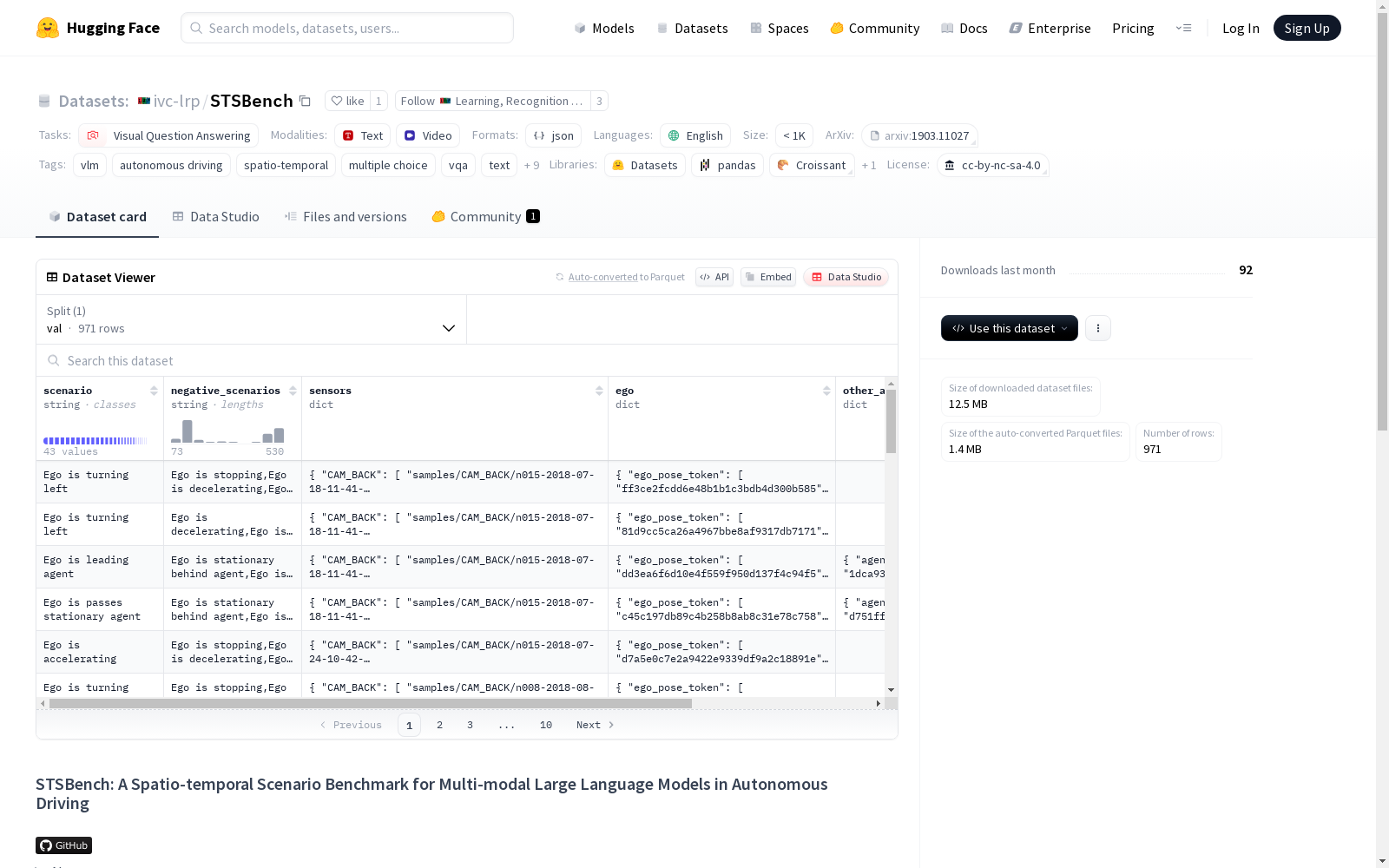Open the Croissant library tag
Screen dimensions: 1389x868
coord(812,165)
